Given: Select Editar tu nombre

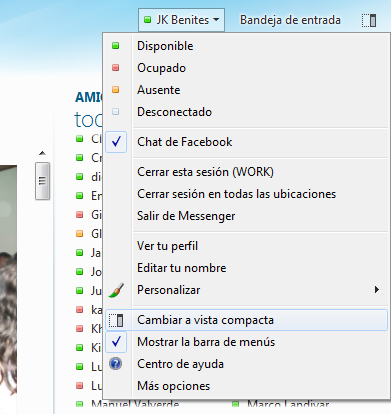Looking at the screenshot, I should click(x=247, y=268).
